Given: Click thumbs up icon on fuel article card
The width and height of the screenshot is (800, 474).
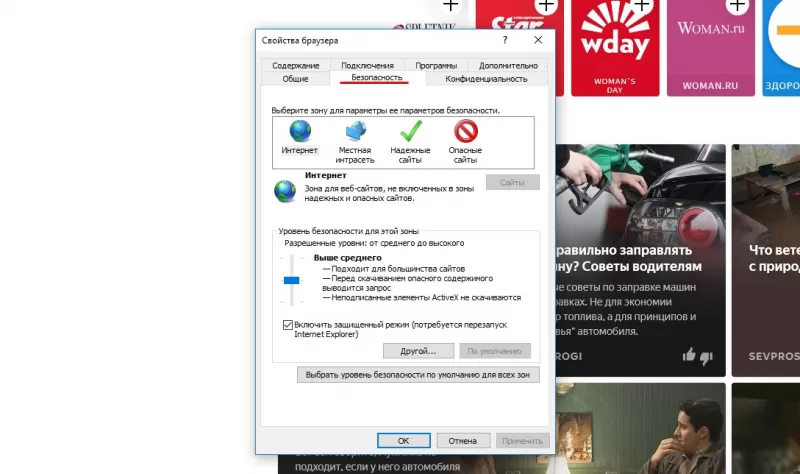Looking at the screenshot, I should click(x=689, y=355).
